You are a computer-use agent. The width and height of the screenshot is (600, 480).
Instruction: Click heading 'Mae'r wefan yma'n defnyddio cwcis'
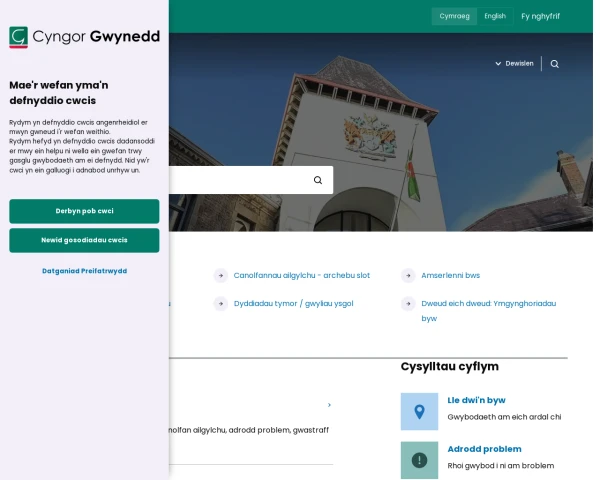[x=59, y=93]
